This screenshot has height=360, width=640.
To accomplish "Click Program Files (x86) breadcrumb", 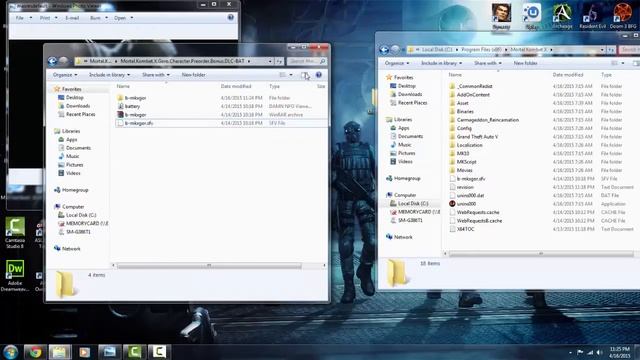I will (x=482, y=50).
